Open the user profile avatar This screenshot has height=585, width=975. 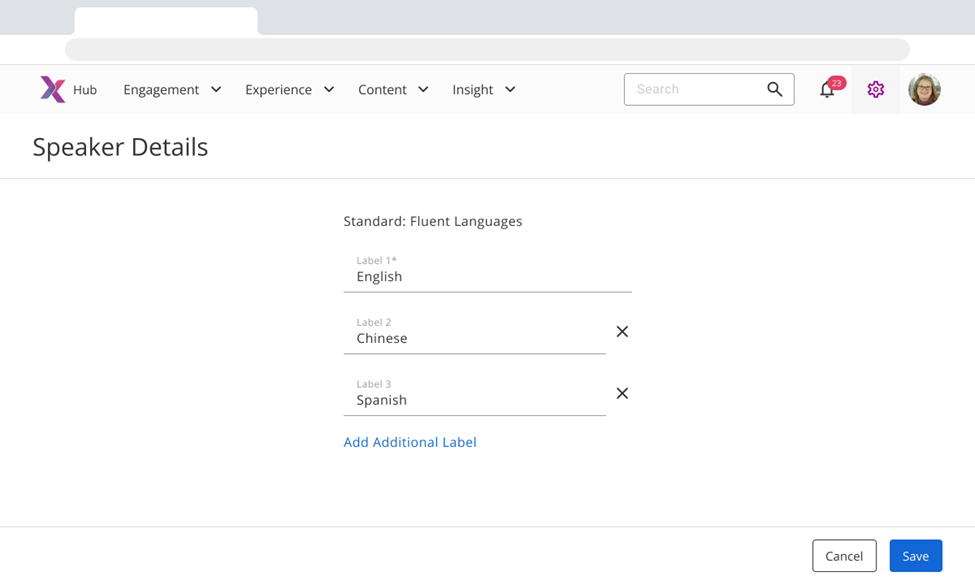coord(924,89)
